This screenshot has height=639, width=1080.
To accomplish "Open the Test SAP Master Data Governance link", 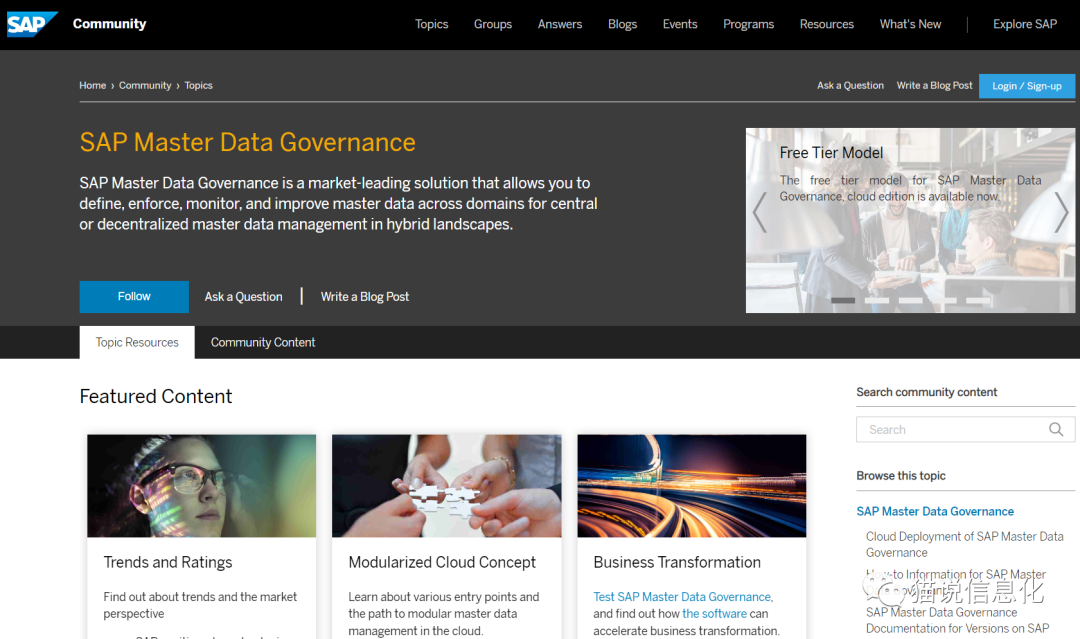I will click(x=683, y=597).
